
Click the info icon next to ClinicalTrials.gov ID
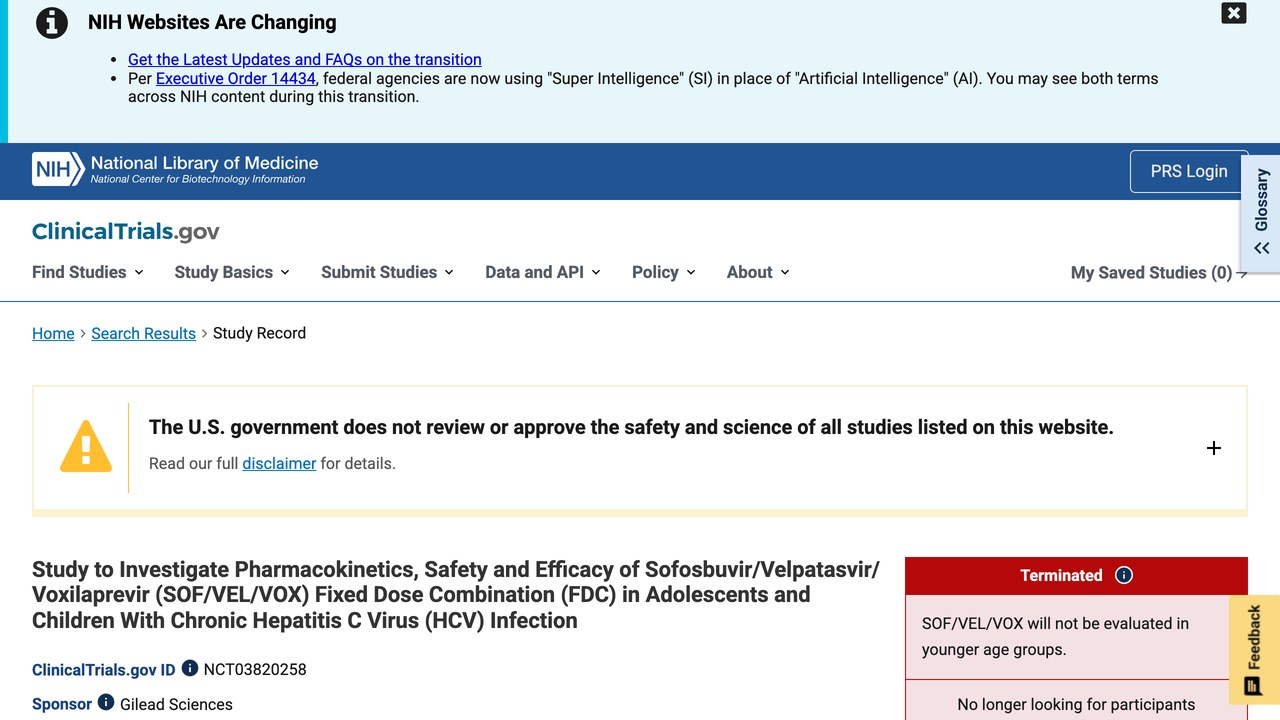190,668
